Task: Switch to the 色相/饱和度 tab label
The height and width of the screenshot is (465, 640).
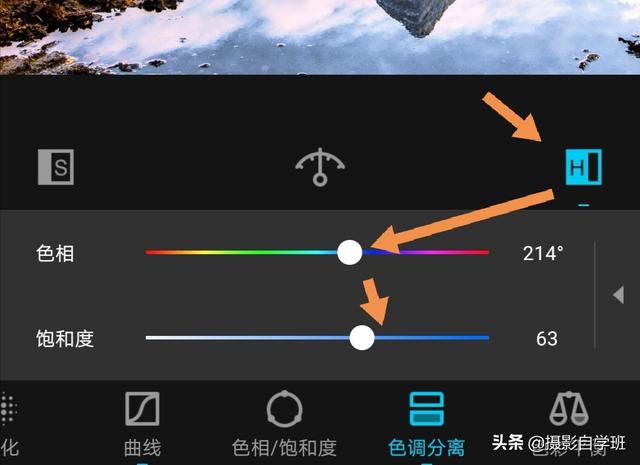Action: coord(284,448)
